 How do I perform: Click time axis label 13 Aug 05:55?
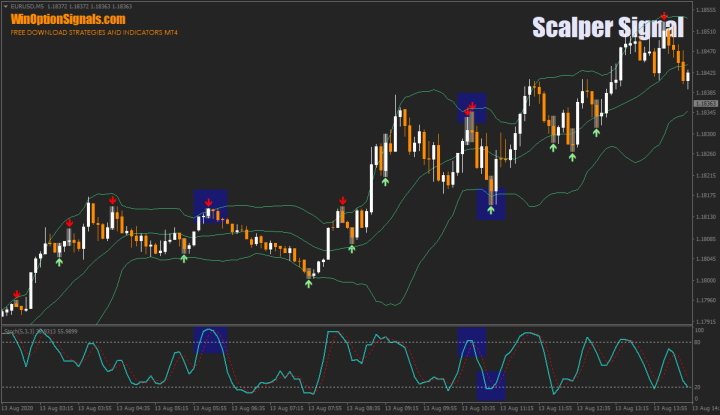point(210,408)
